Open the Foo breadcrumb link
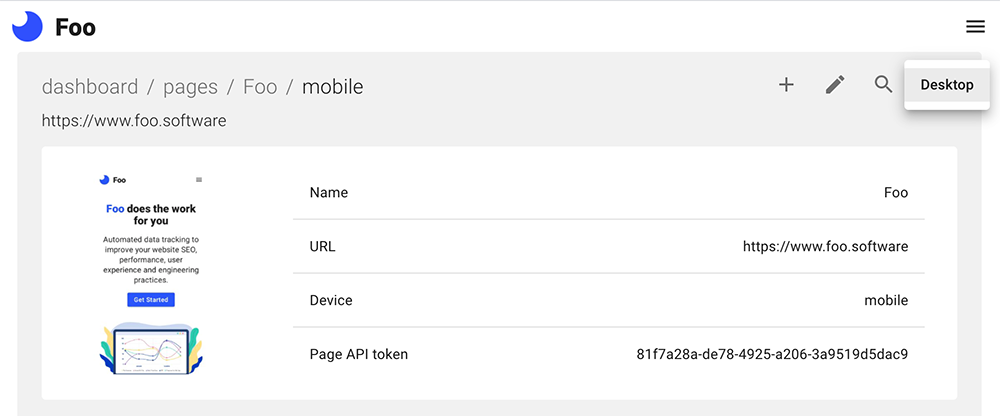 [260, 86]
